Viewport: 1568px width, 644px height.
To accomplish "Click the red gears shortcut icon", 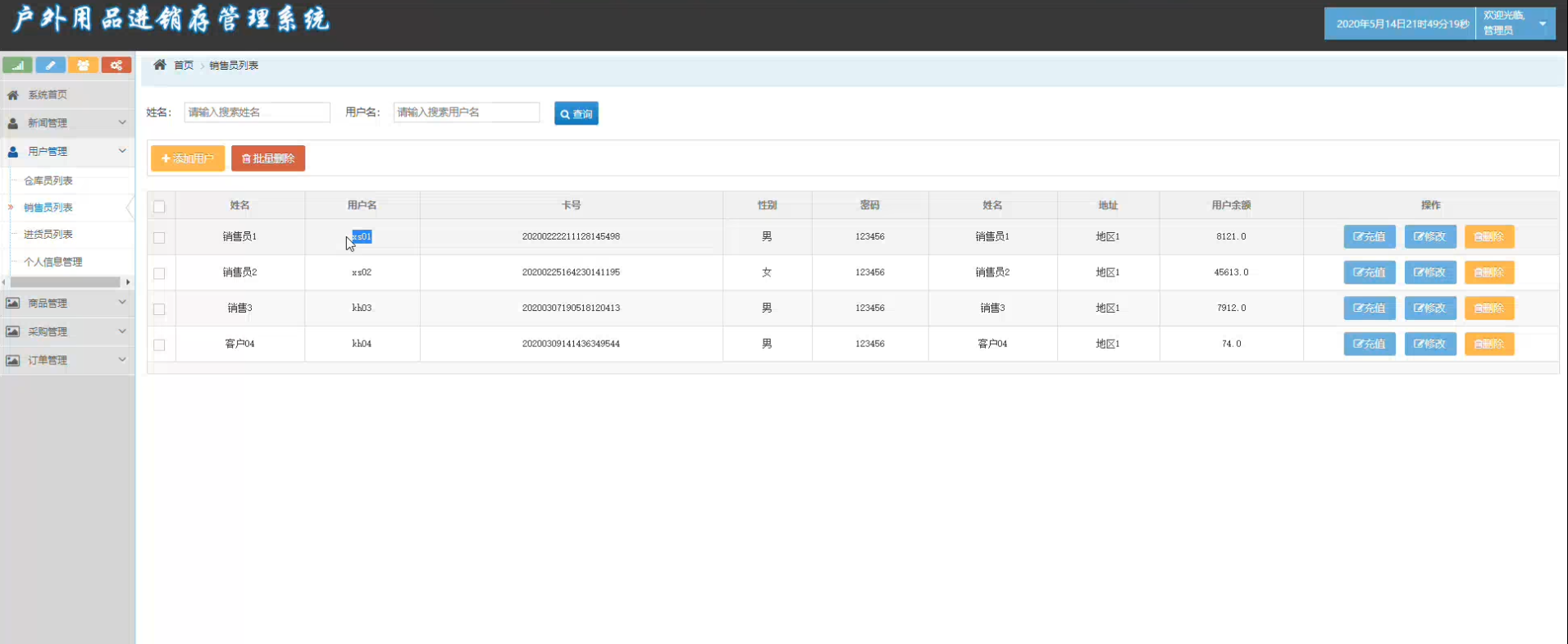I will click(x=116, y=66).
